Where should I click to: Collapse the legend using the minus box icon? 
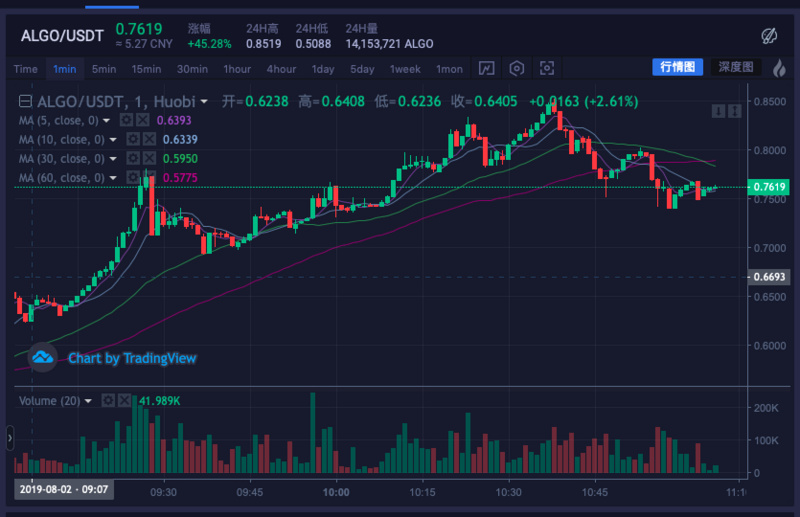(x=26, y=102)
